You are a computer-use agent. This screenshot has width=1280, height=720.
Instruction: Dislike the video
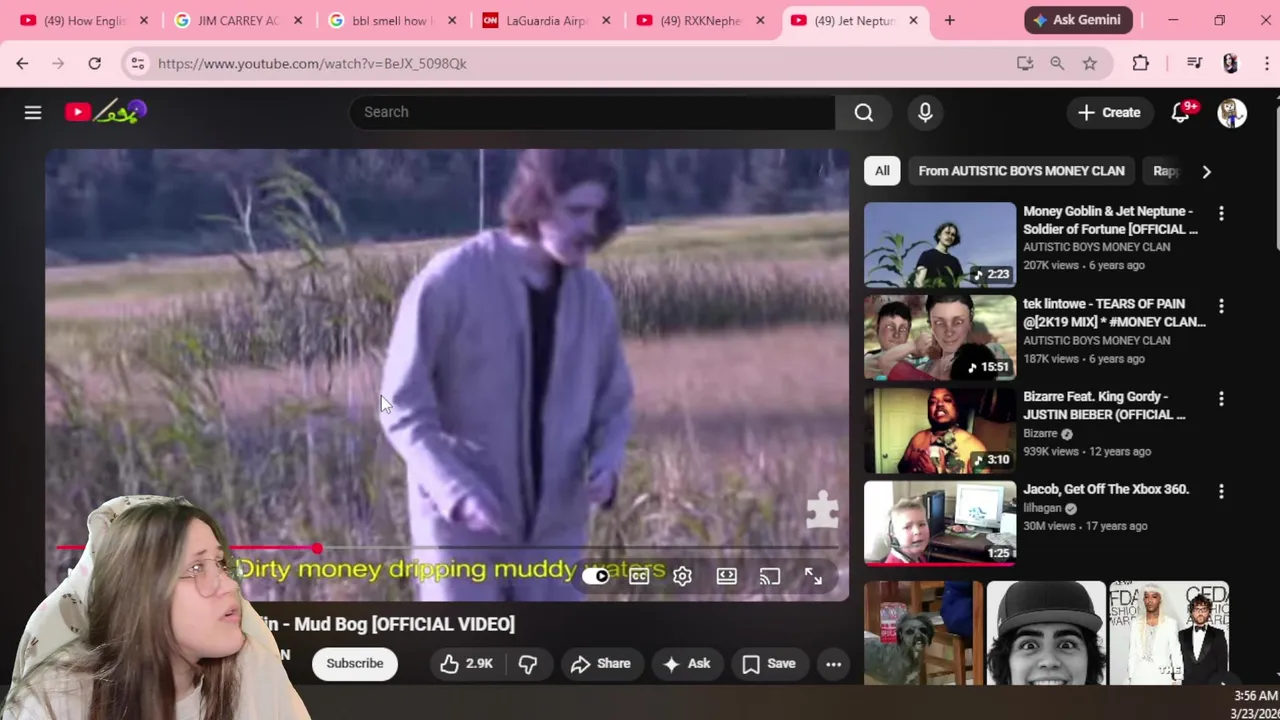(x=528, y=664)
